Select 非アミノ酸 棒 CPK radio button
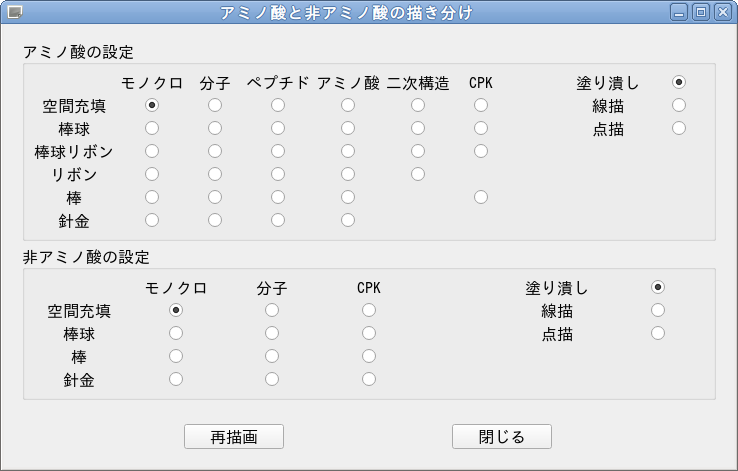 click(369, 356)
